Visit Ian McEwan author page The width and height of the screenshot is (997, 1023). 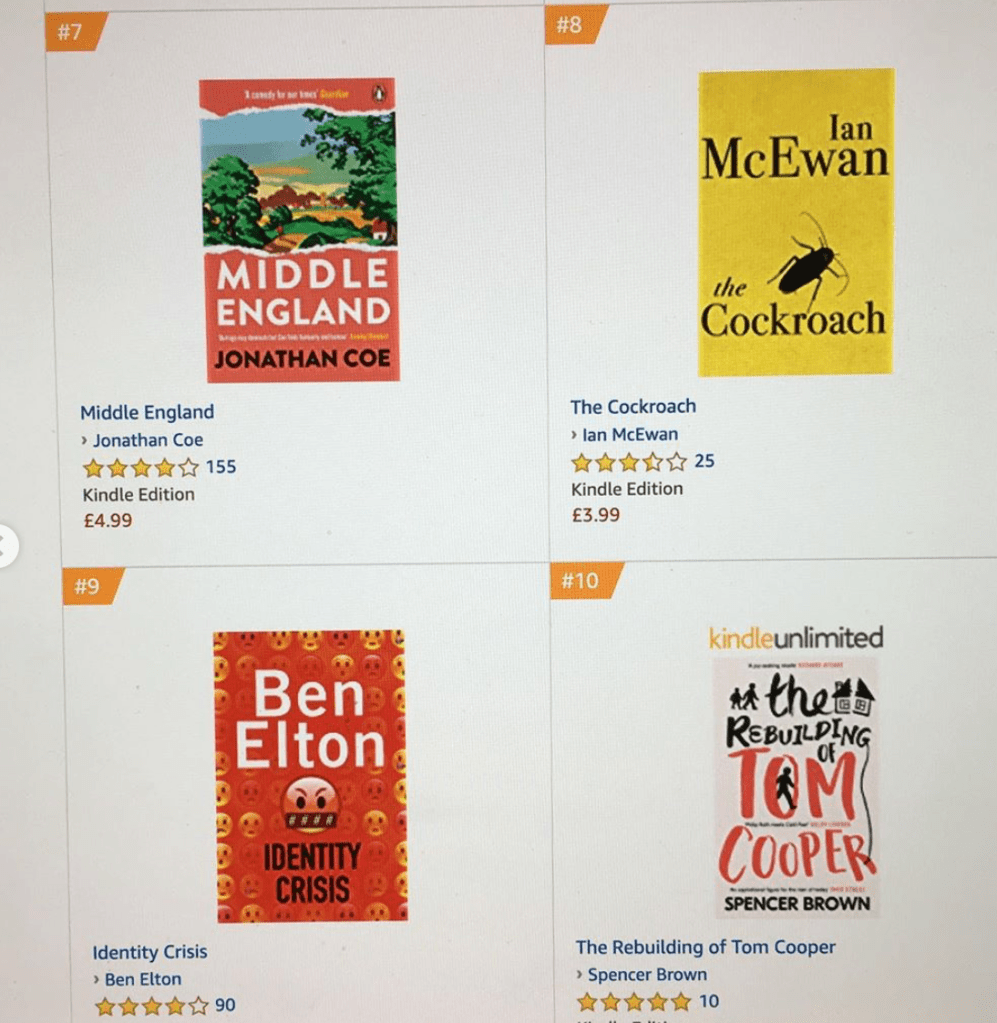630,435
